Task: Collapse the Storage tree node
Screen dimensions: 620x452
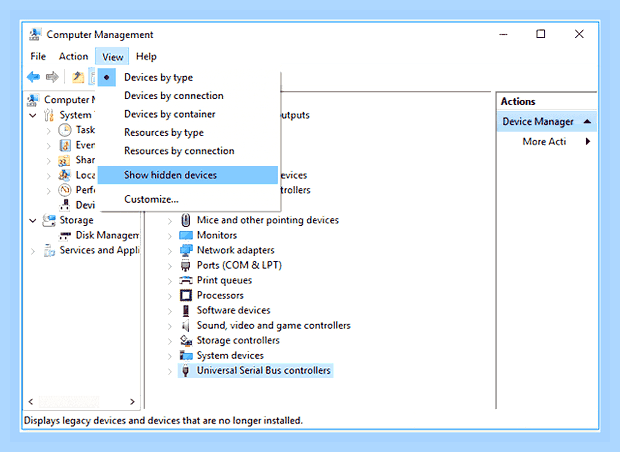Action: coord(33,220)
